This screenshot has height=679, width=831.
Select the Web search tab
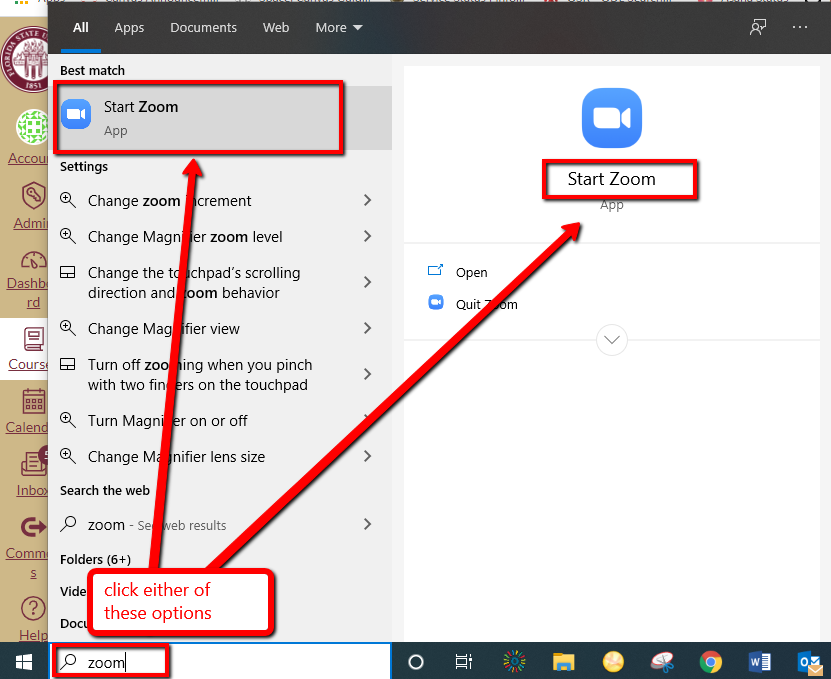point(276,28)
